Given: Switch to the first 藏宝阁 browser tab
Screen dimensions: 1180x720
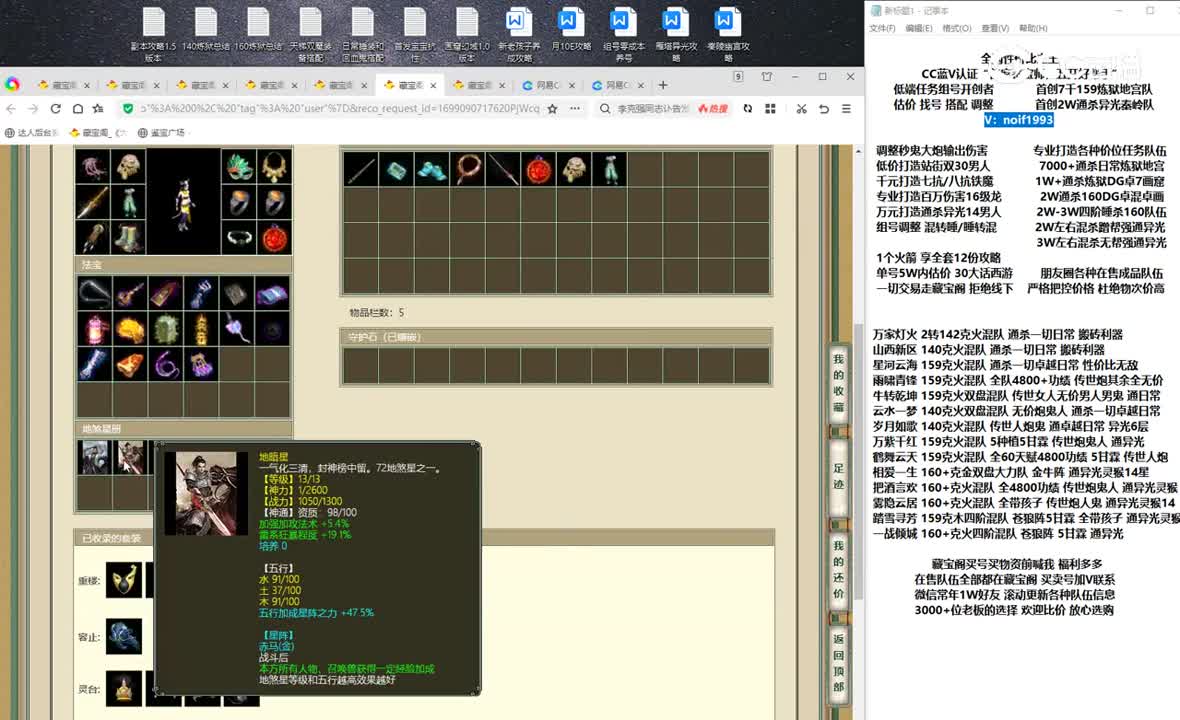Looking at the screenshot, I should (63, 85).
